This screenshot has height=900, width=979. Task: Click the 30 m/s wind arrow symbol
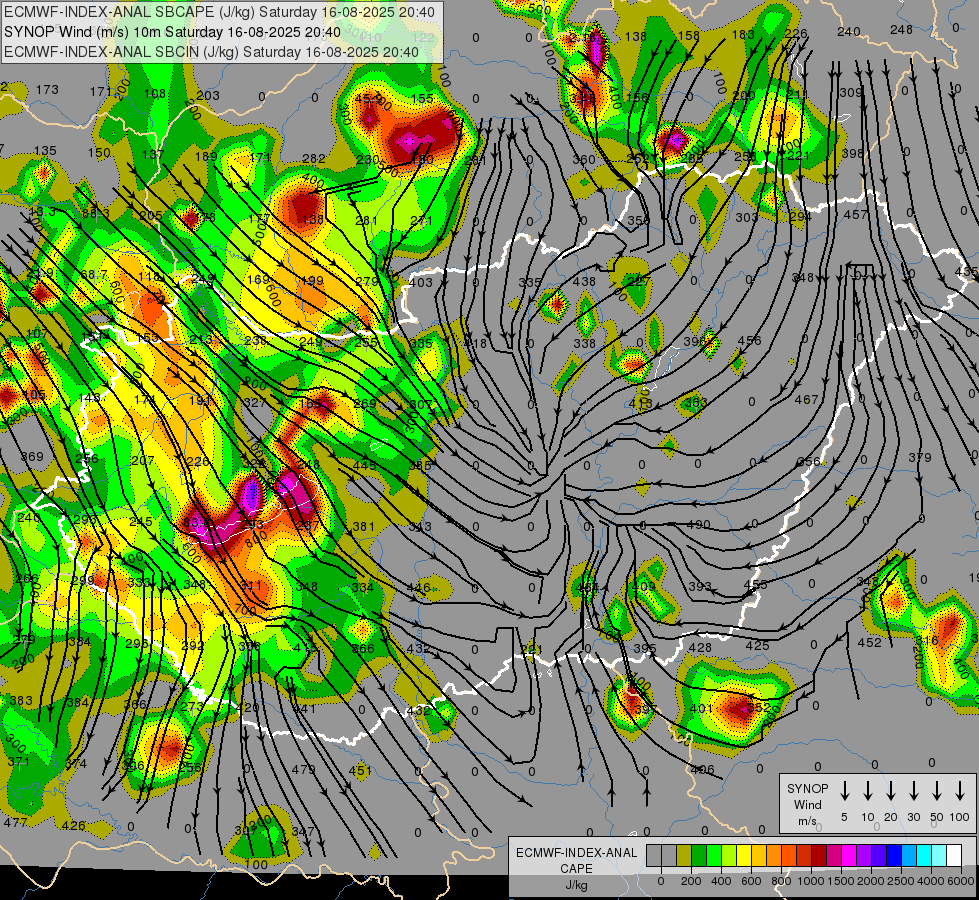point(914,791)
